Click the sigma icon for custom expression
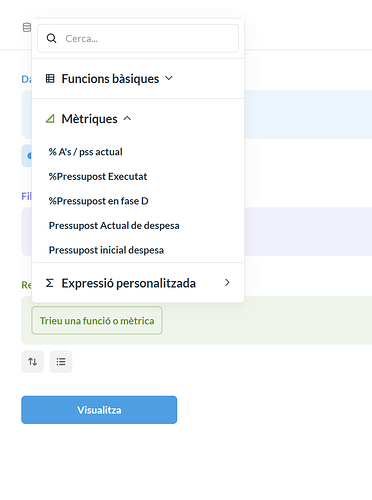The image size is (372, 500). 50,283
